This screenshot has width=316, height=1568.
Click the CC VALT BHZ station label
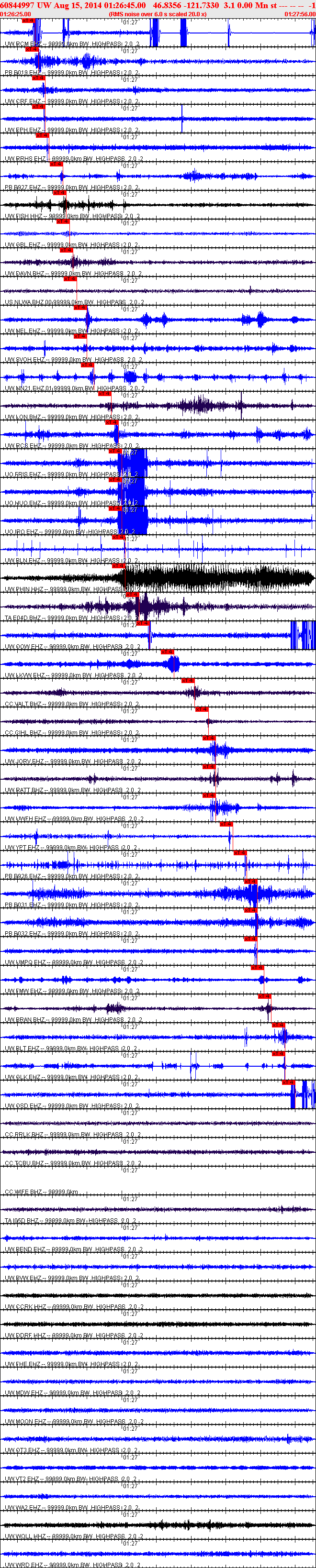72,704
